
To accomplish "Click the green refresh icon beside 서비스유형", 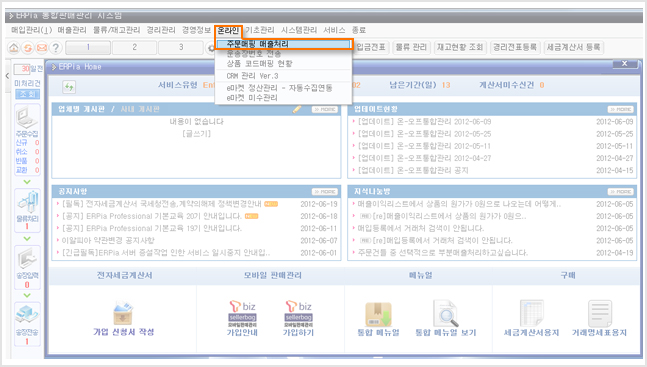I will (69, 87).
